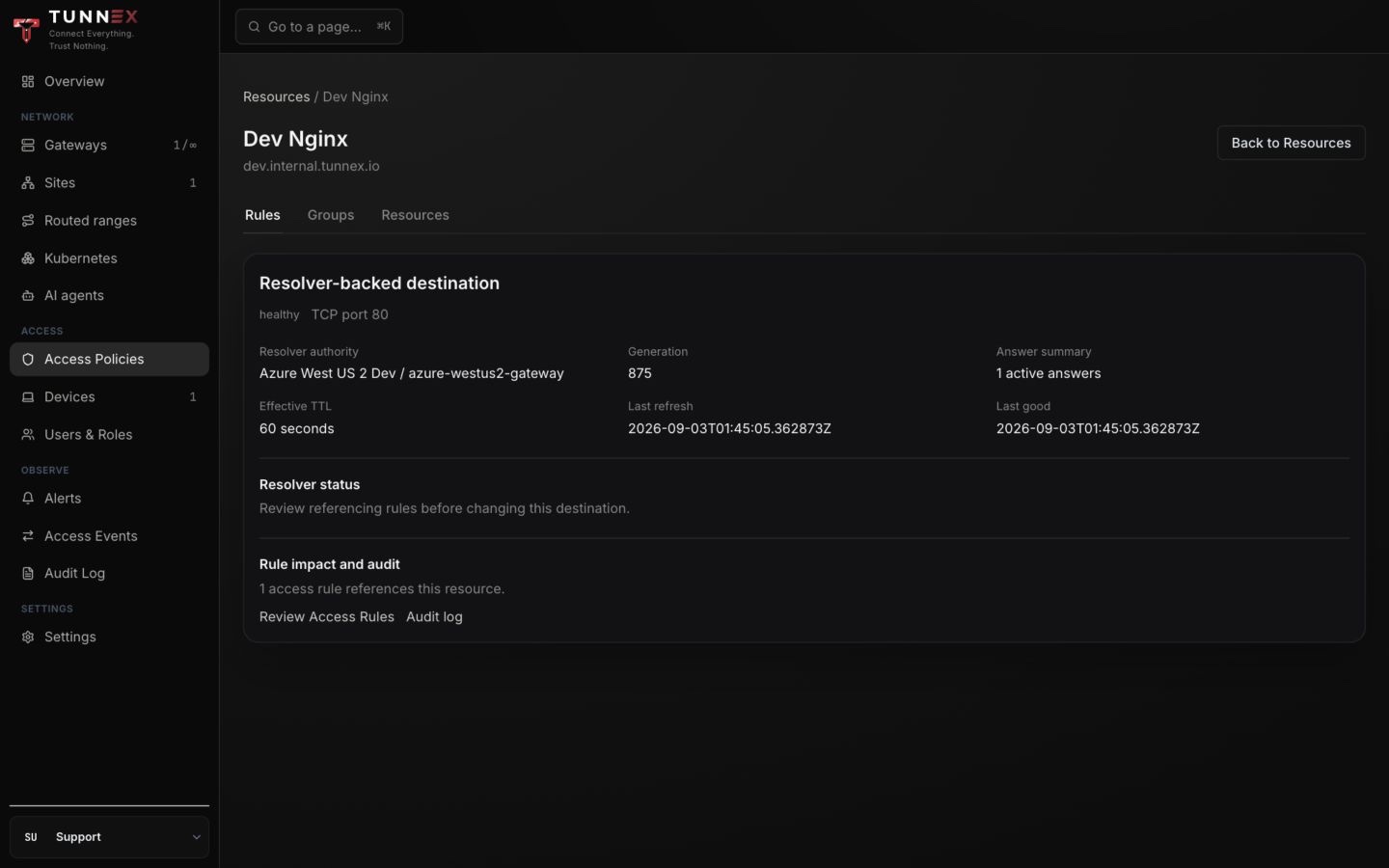Image resolution: width=1389 pixels, height=868 pixels.
Task: Click the TCP port 80 label
Action: (x=349, y=314)
